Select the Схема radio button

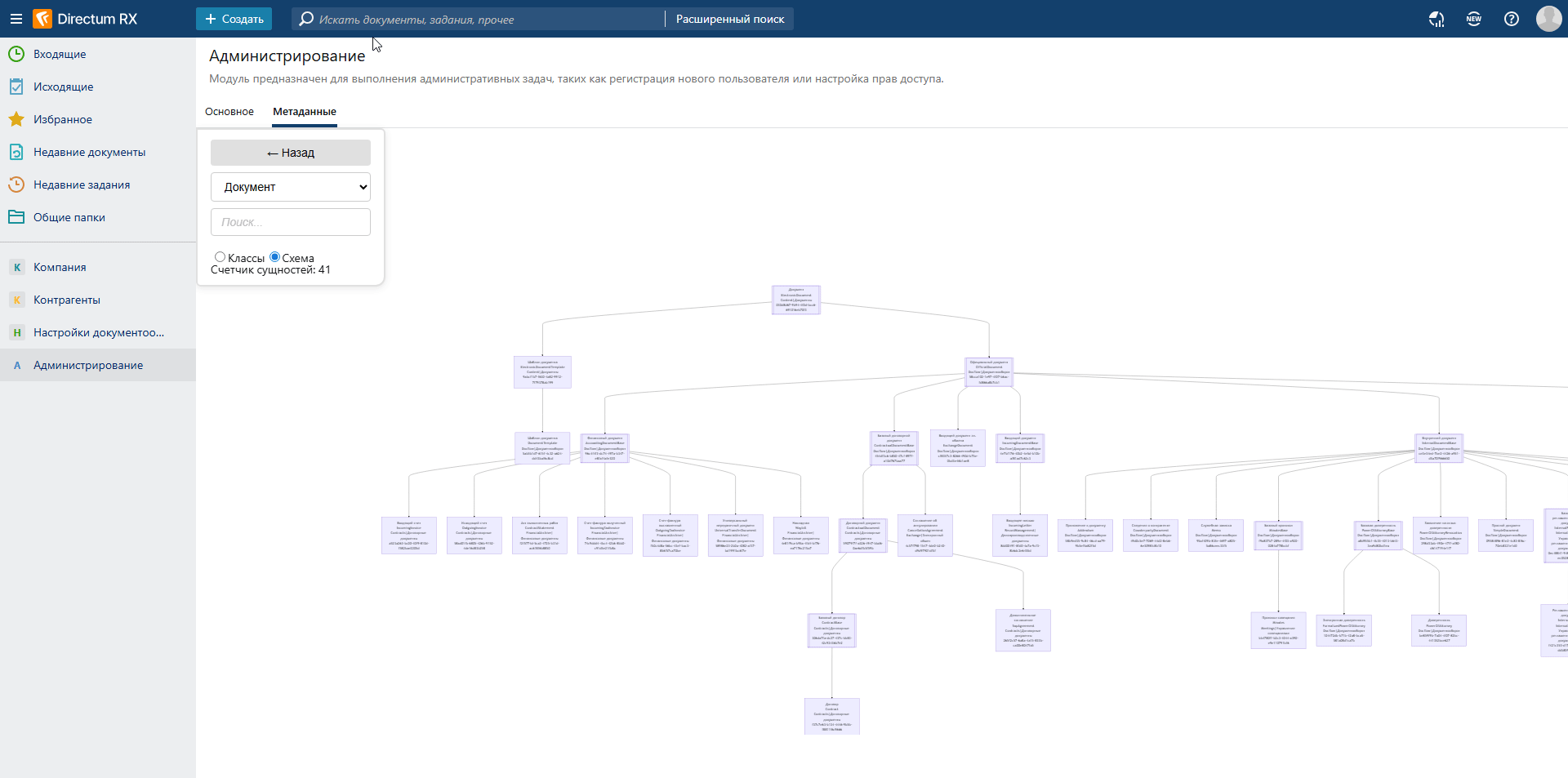coord(274,257)
